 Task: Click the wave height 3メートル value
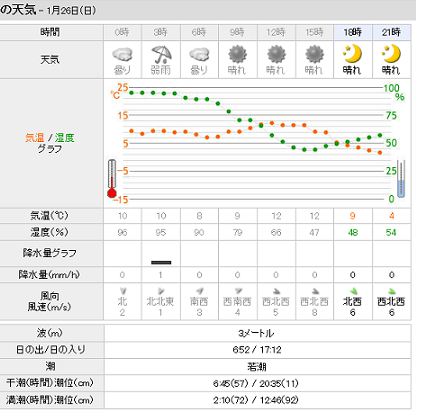coord(256,333)
